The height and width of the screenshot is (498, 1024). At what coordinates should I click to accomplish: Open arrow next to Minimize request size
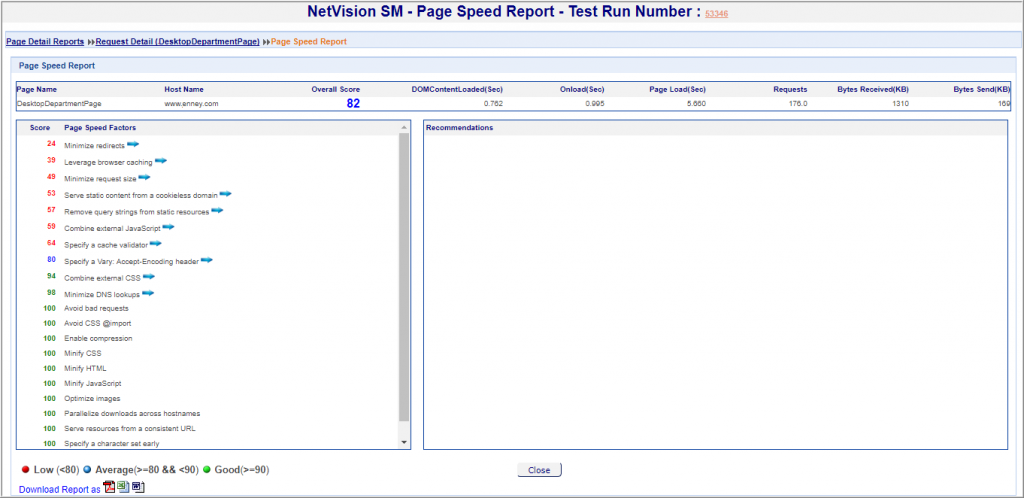click(x=145, y=177)
